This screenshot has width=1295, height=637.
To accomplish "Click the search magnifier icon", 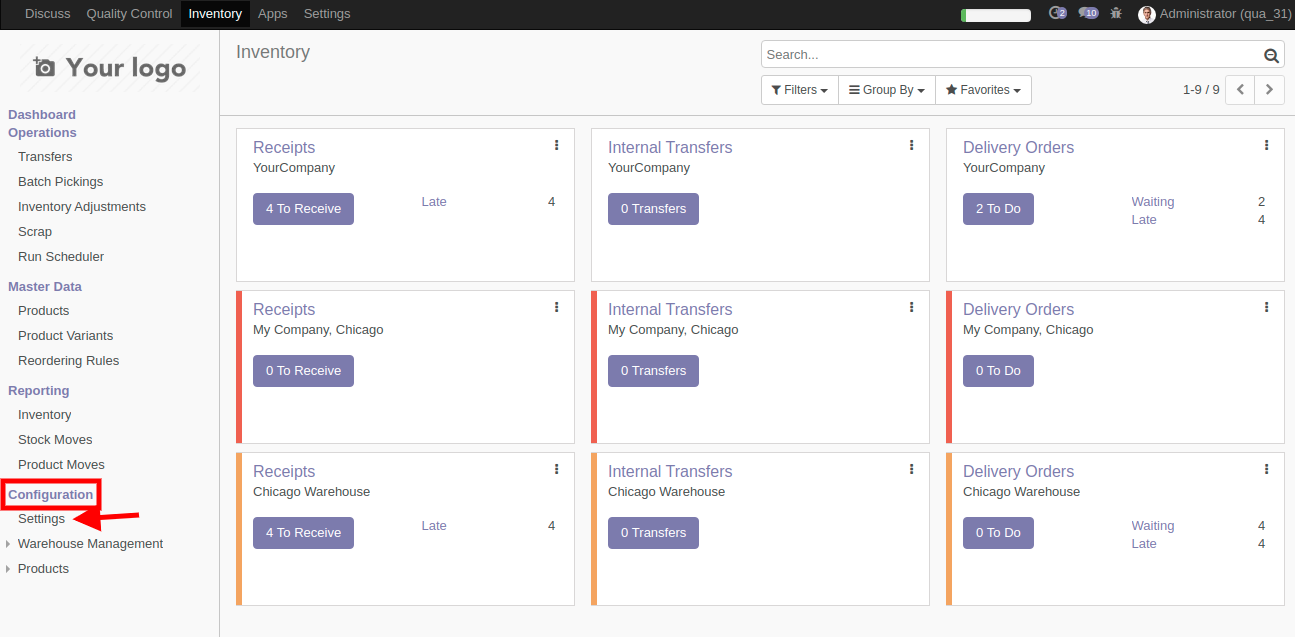I will pos(1271,56).
